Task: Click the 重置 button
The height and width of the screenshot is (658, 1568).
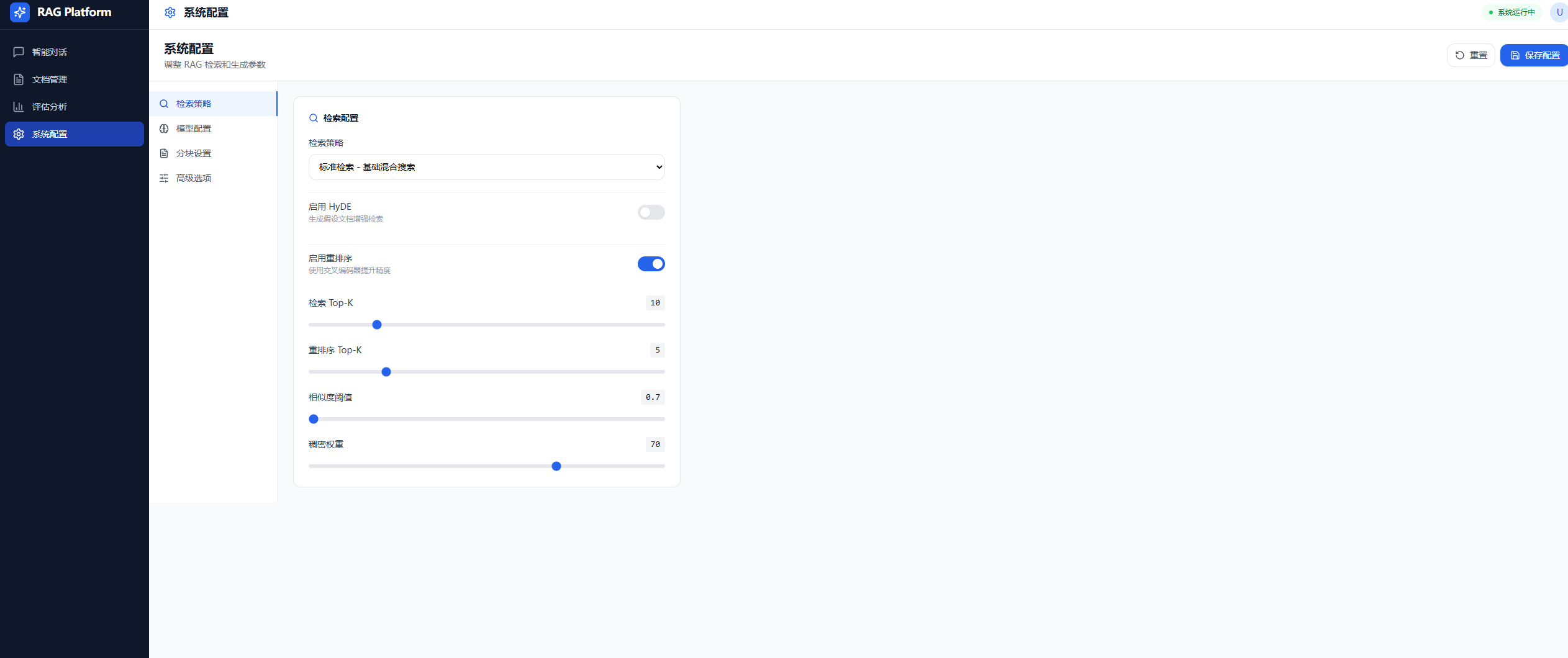Action: pyautogui.click(x=1471, y=55)
